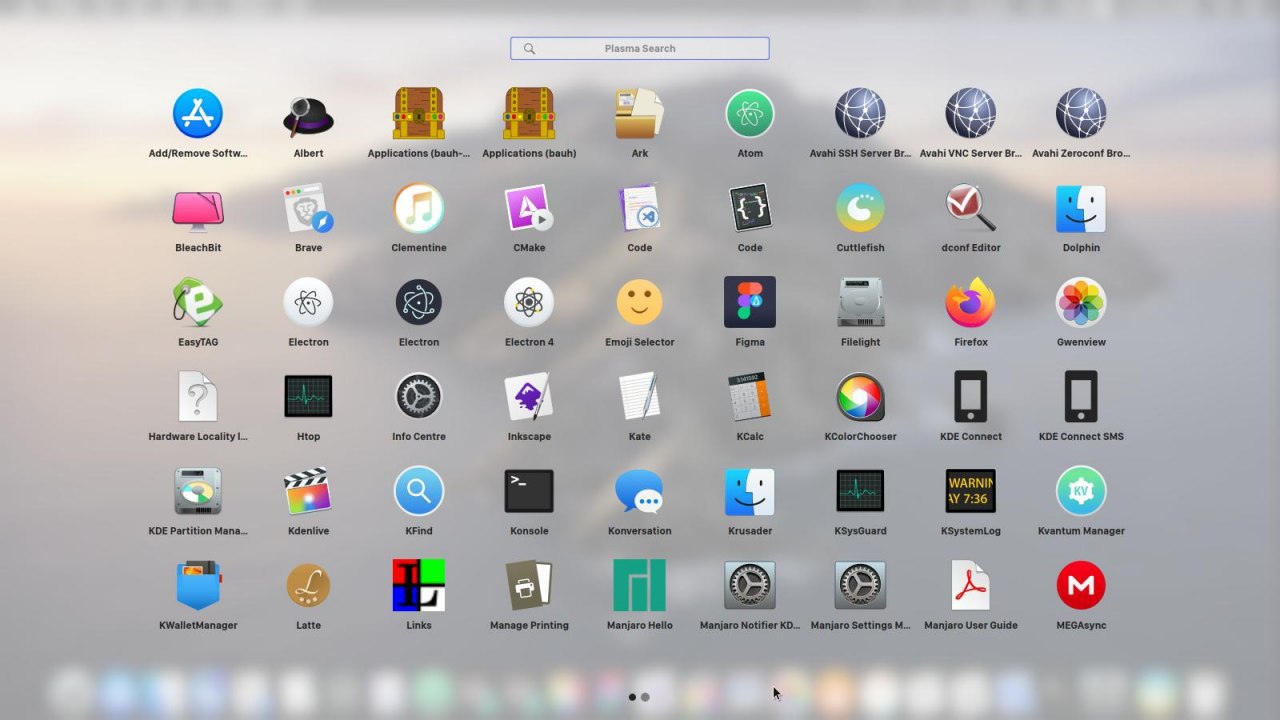1280x720 pixels.
Task: Launch Kdenlive video editor
Action: point(308,491)
